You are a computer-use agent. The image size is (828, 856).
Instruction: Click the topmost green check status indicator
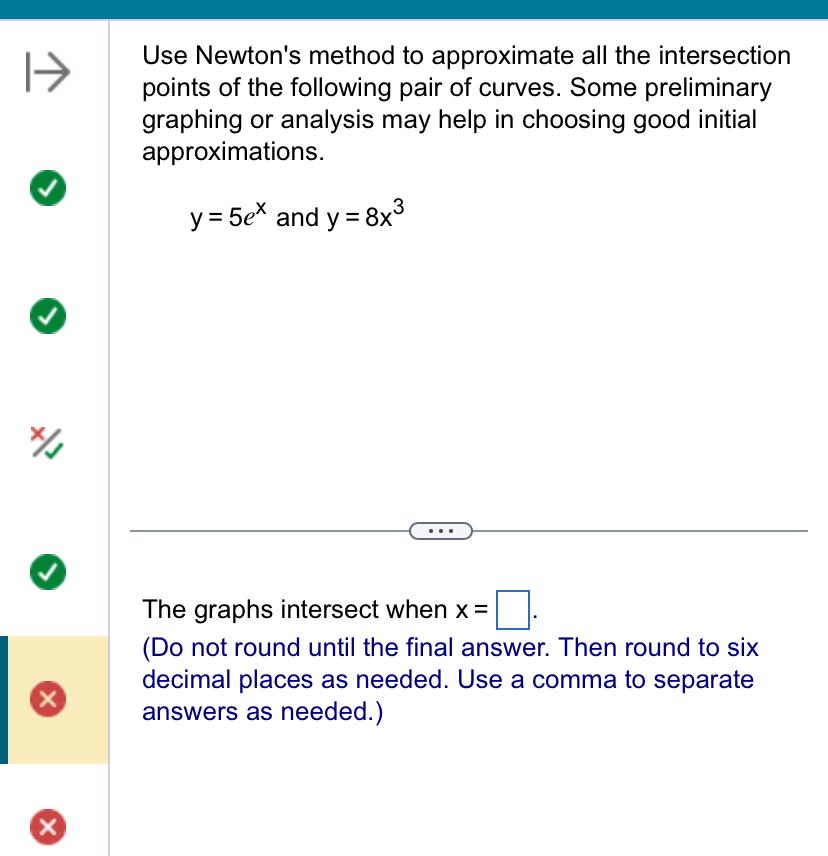coord(46,188)
